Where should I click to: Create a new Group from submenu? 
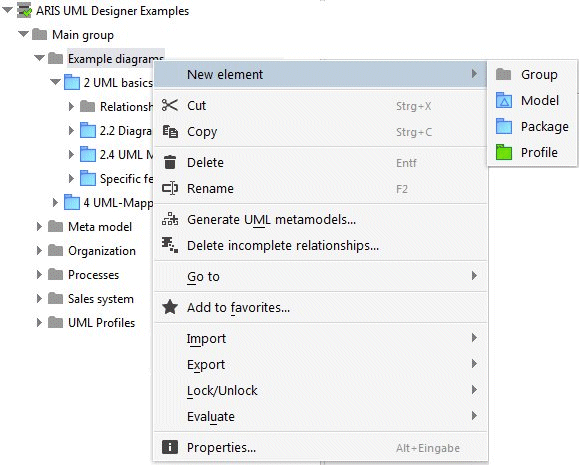coord(532,74)
